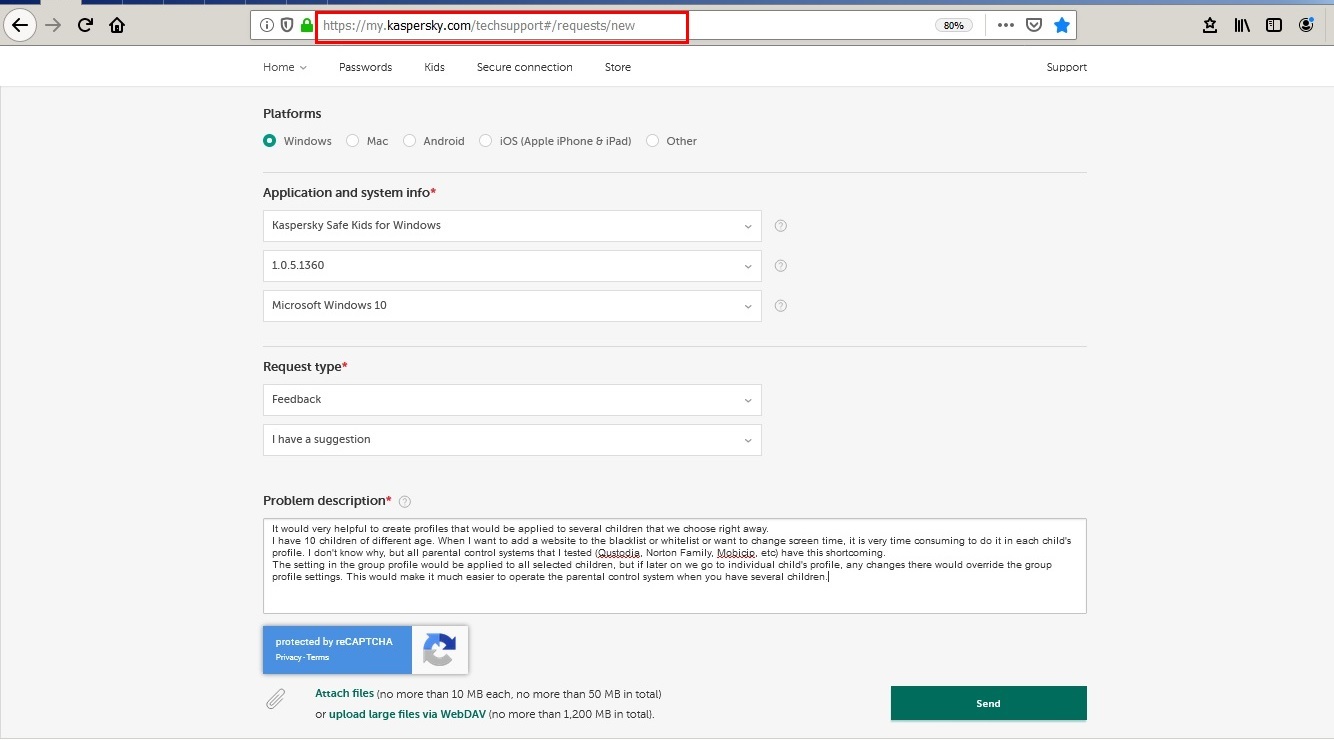Select the Mac platform radio button
This screenshot has height=740, width=1334.
click(352, 141)
